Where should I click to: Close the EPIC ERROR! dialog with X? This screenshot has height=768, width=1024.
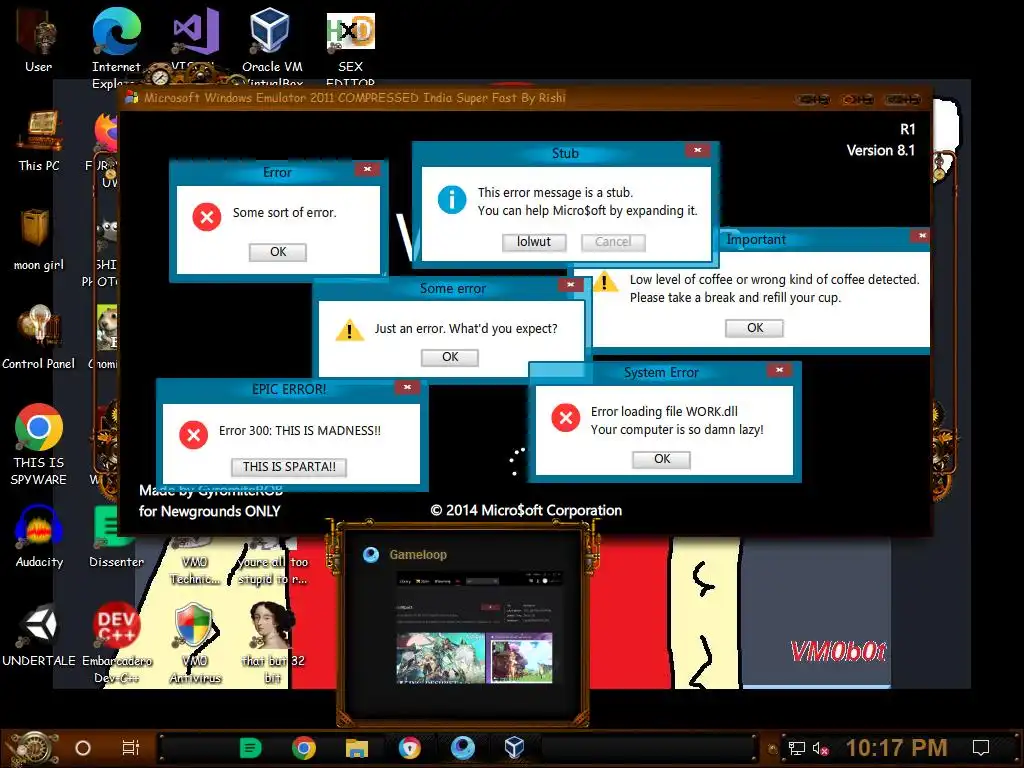(x=407, y=387)
